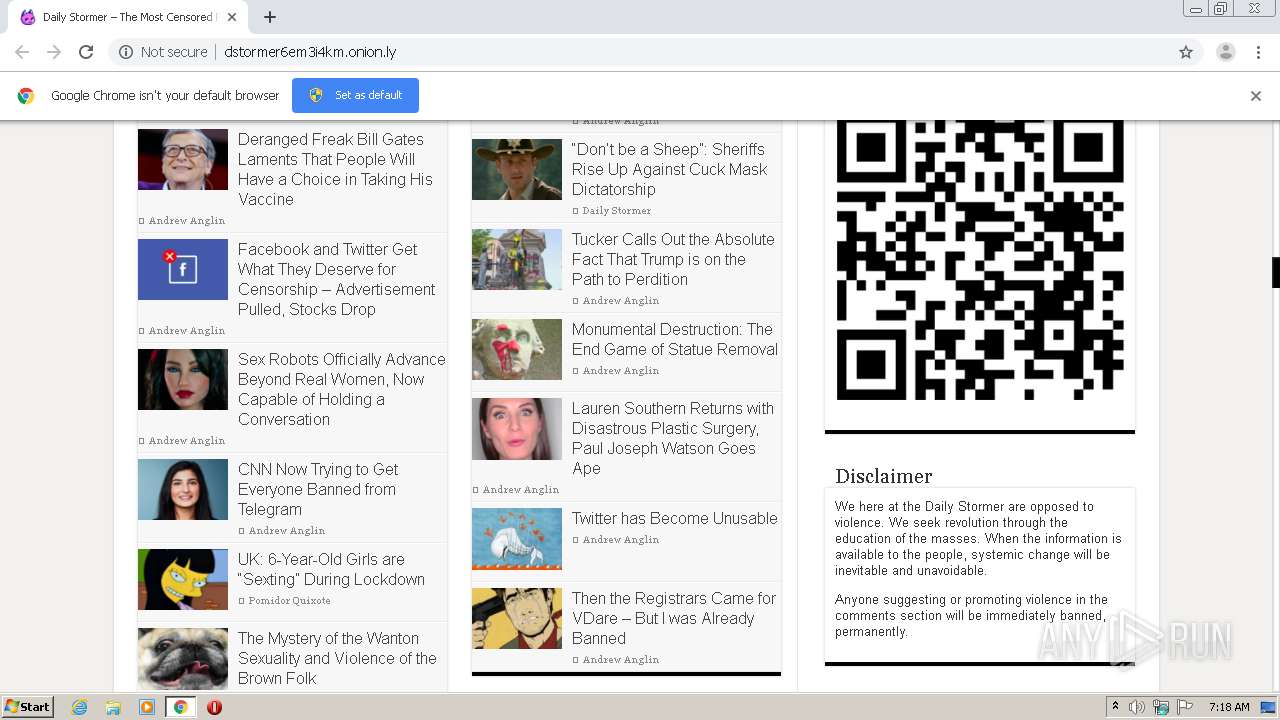Click the Twitter whale article thumbnail
The height and width of the screenshot is (720, 1280).
(517, 538)
